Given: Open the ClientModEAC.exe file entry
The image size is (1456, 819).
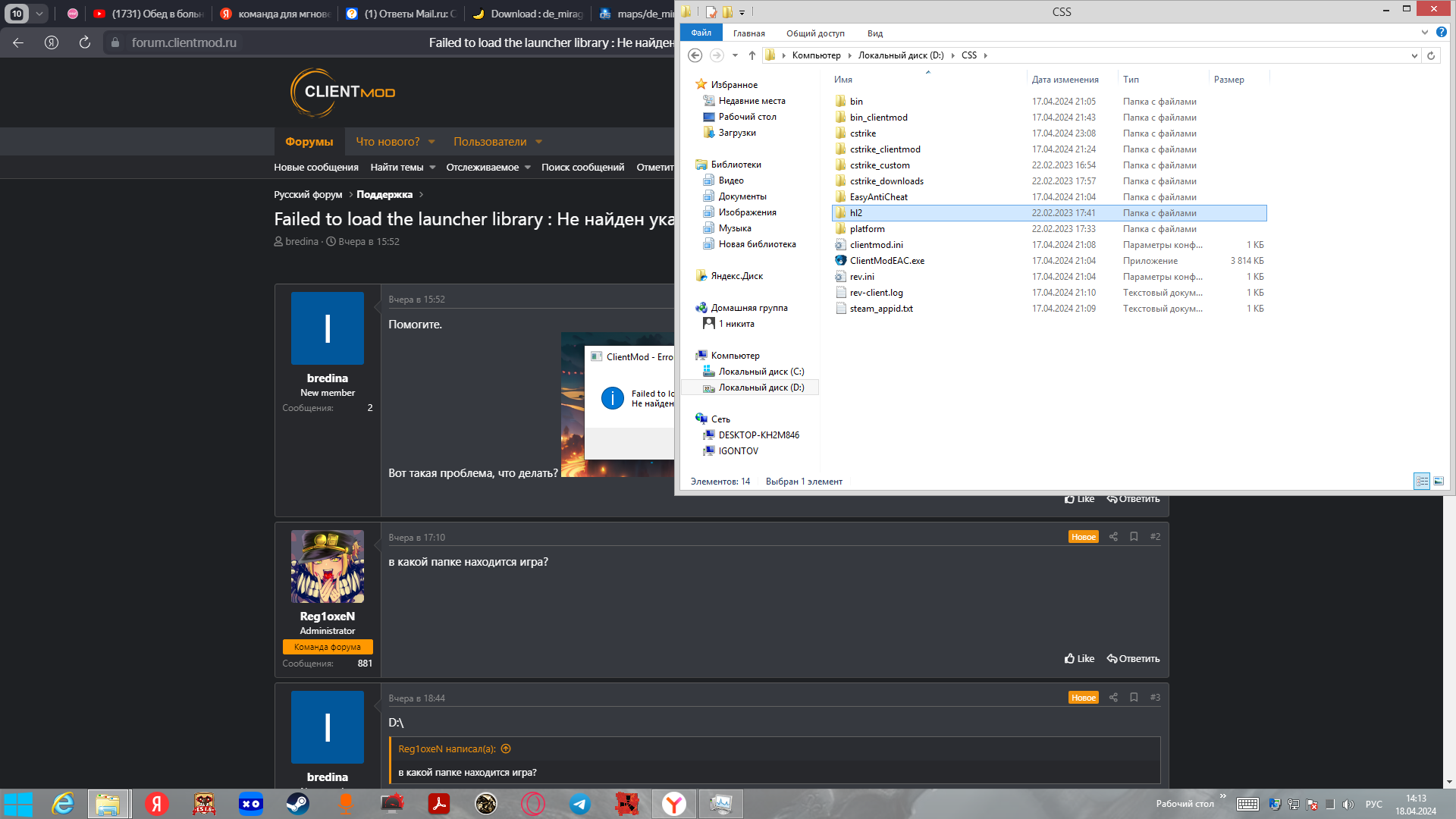Looking at the screenshot, I should [x=886, y=261].
